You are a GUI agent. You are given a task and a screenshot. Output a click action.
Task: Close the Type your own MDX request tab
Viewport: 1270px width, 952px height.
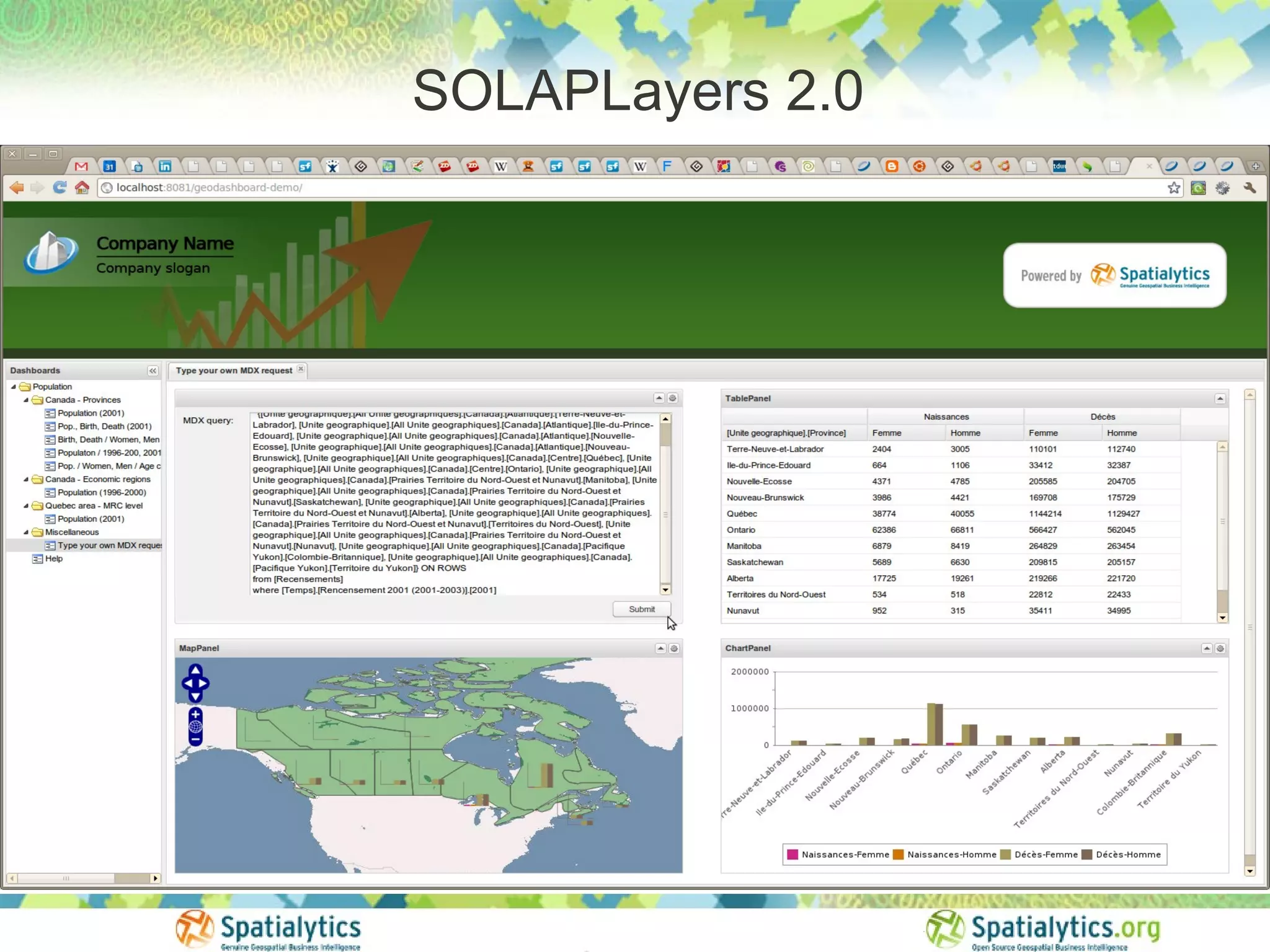pos(301,369)
